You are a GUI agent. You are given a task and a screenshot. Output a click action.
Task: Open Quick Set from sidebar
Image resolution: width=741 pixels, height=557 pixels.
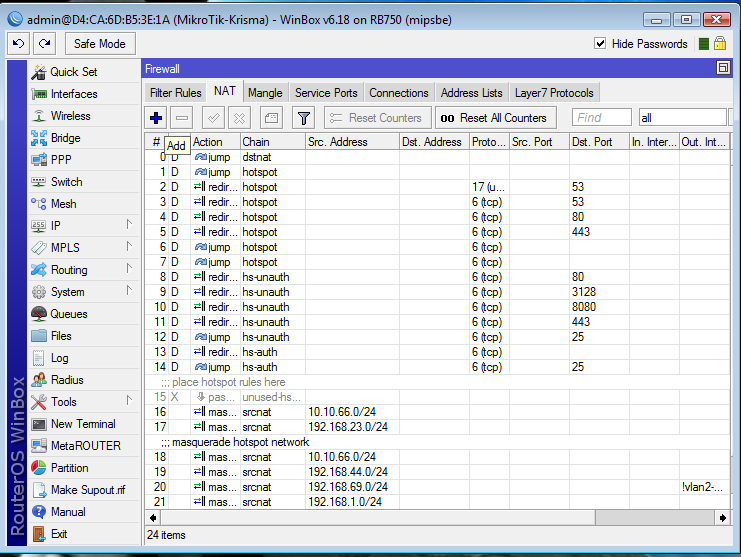pos(84,72)
